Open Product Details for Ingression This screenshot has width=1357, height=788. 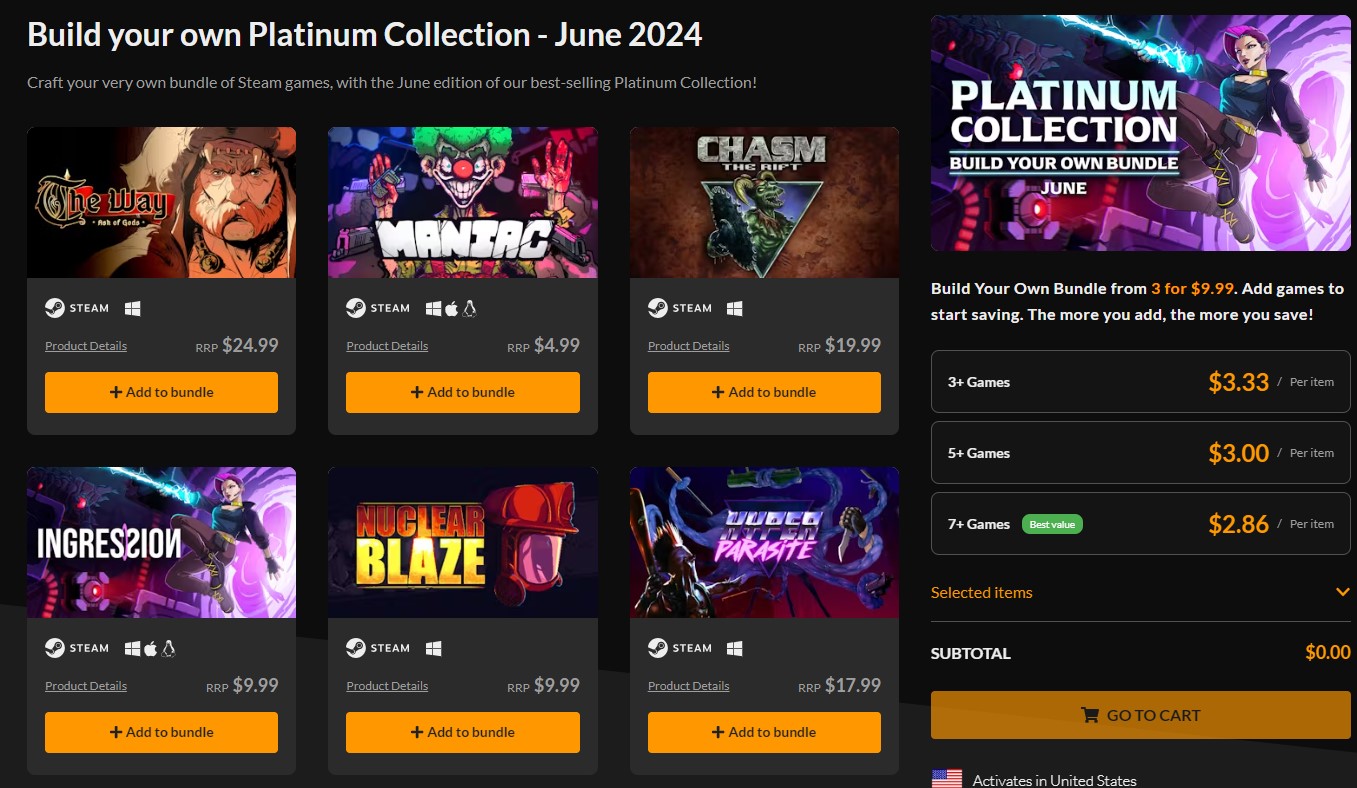tap(85, 686)
